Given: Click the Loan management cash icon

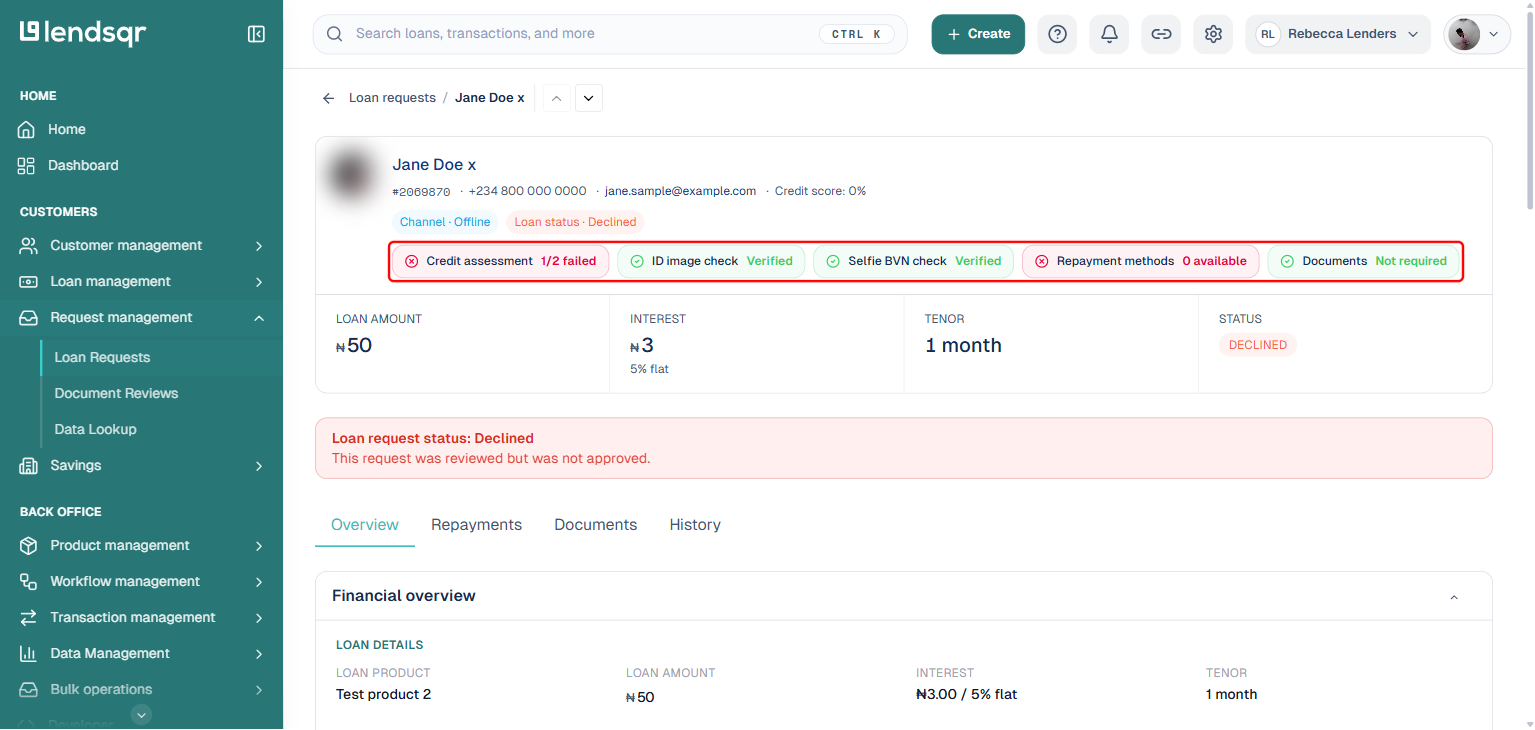Looking at the screenshot, I should (28, 281).
